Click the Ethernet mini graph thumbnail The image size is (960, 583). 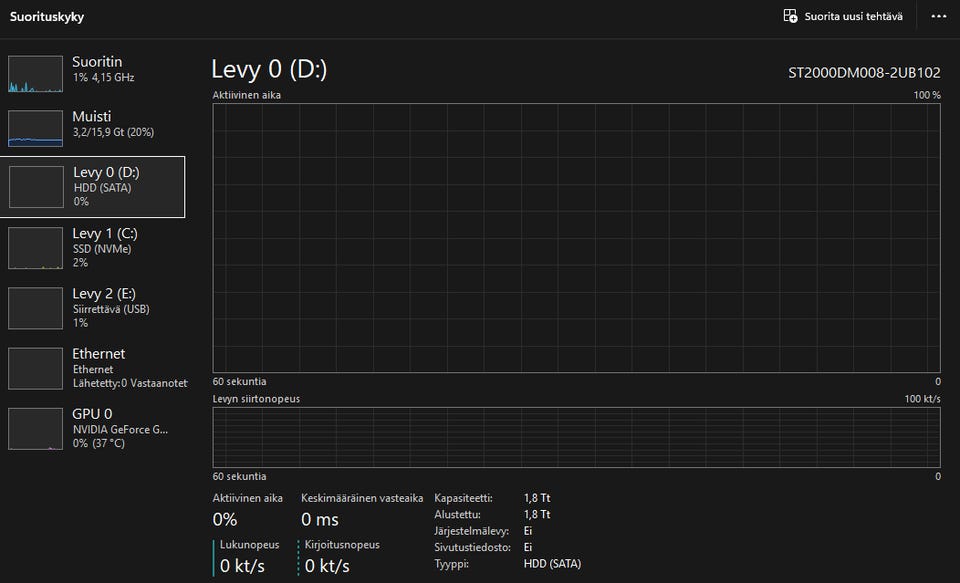coord(36,369)
